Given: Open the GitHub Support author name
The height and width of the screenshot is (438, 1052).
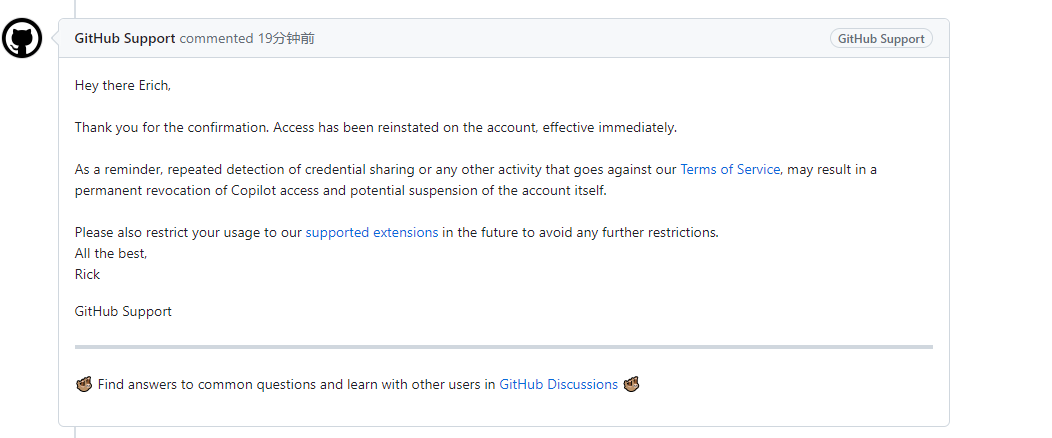Looking at the screenshot, I should point(125,38).
